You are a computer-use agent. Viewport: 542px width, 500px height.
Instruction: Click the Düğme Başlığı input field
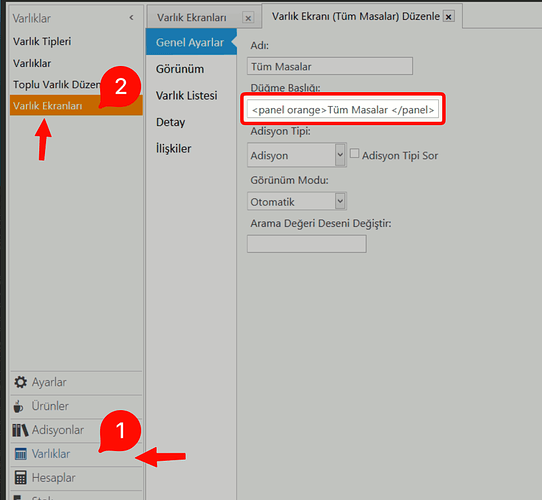tap(343, 110)
